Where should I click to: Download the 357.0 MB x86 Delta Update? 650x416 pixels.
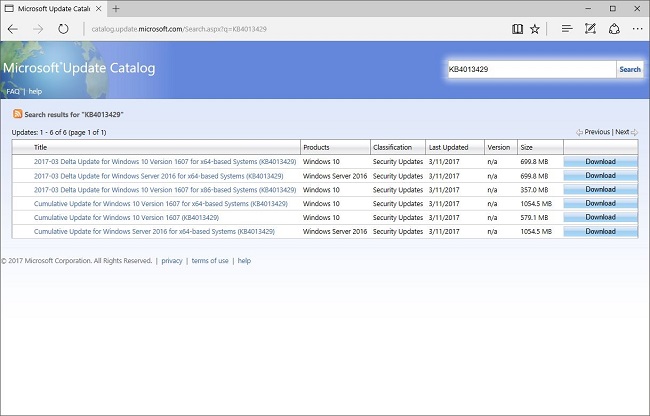(x=600, y=189)
